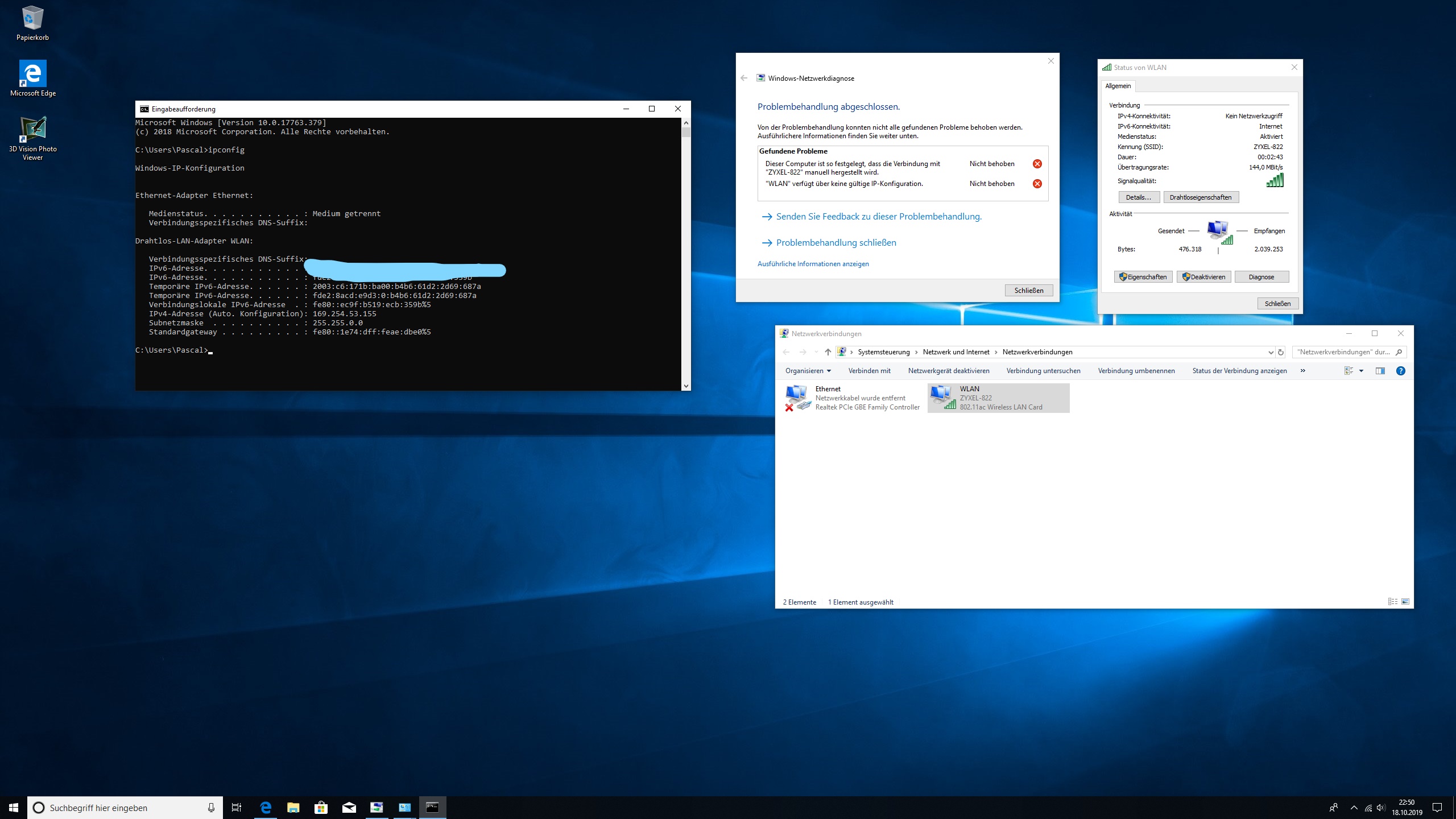Click the help question mark icon
The image size is (1456, 819).
1401,371
